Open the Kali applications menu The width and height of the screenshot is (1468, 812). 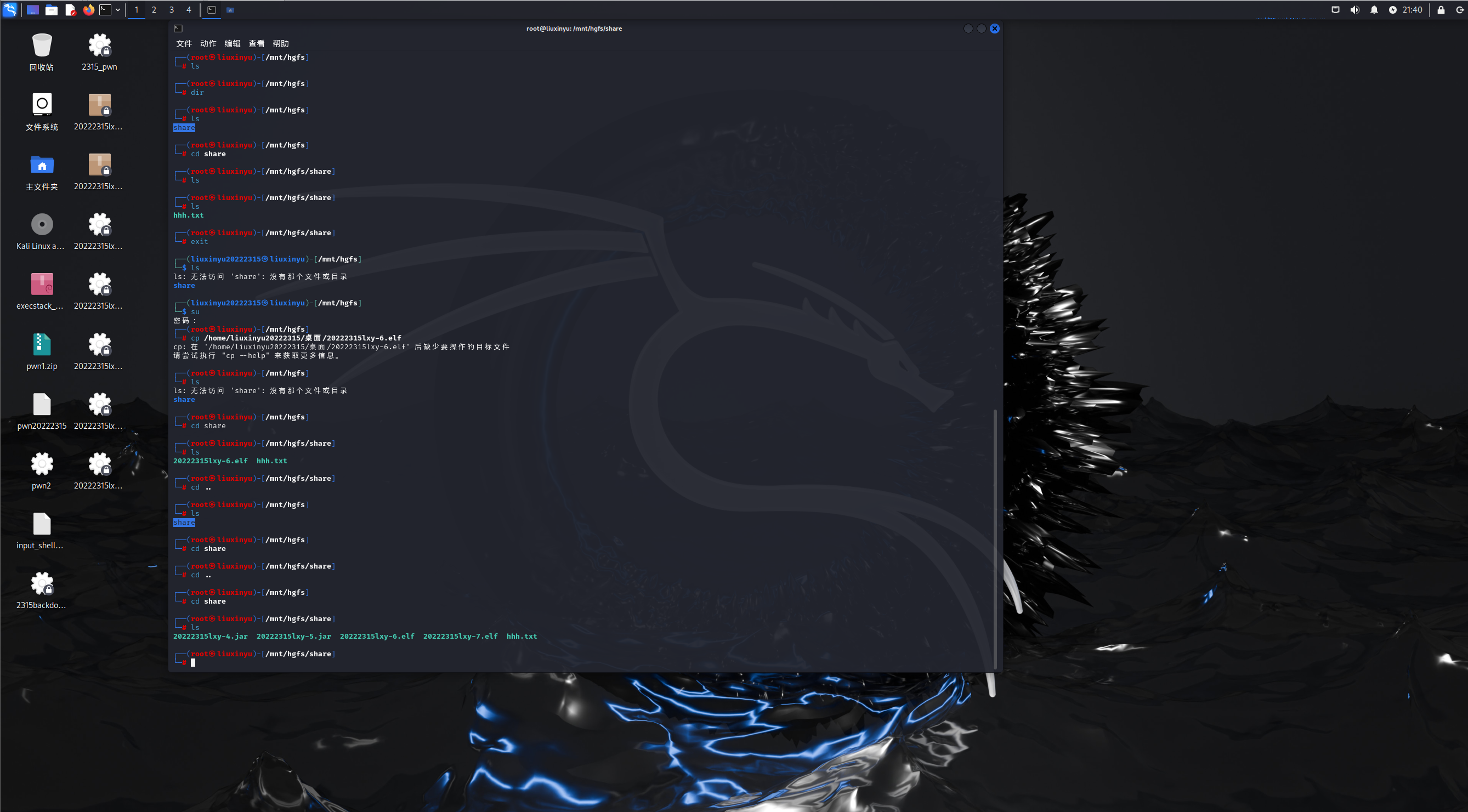pos(10,10)
